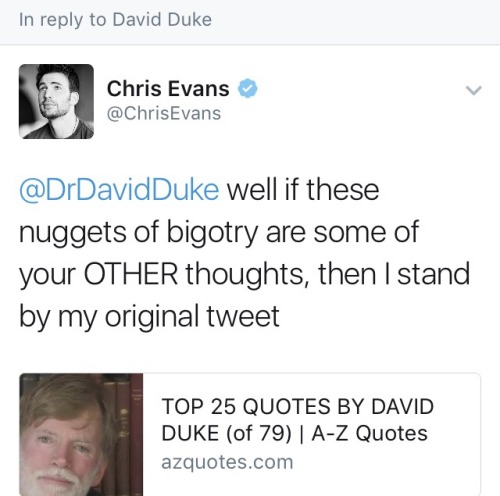The image size is (500, 496).
Task: Open the link card preview photo
Action: pos(81,434)
